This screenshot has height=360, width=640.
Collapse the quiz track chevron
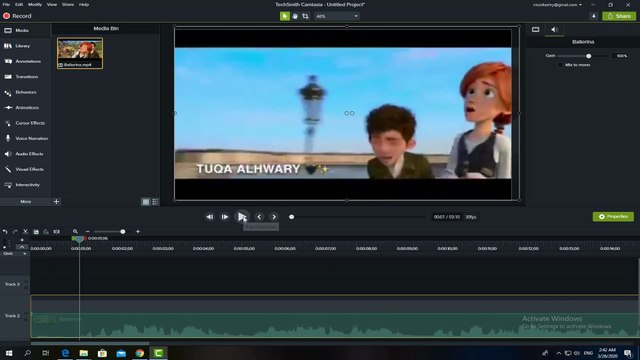[x=22, y=247]
